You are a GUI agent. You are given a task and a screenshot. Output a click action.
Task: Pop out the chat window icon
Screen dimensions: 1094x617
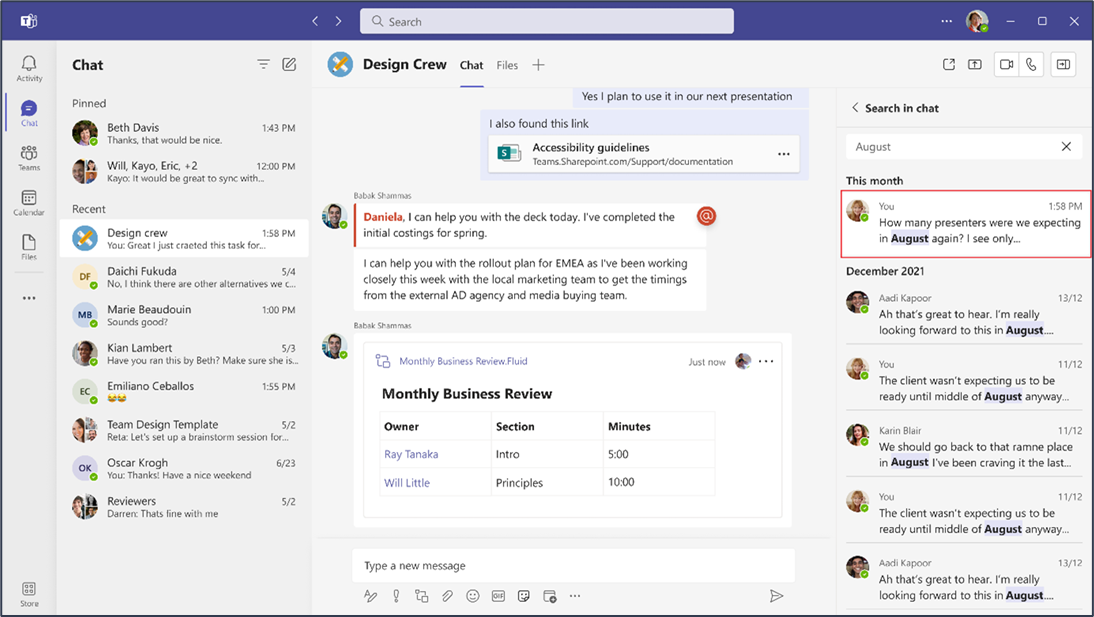click(949, 64)
